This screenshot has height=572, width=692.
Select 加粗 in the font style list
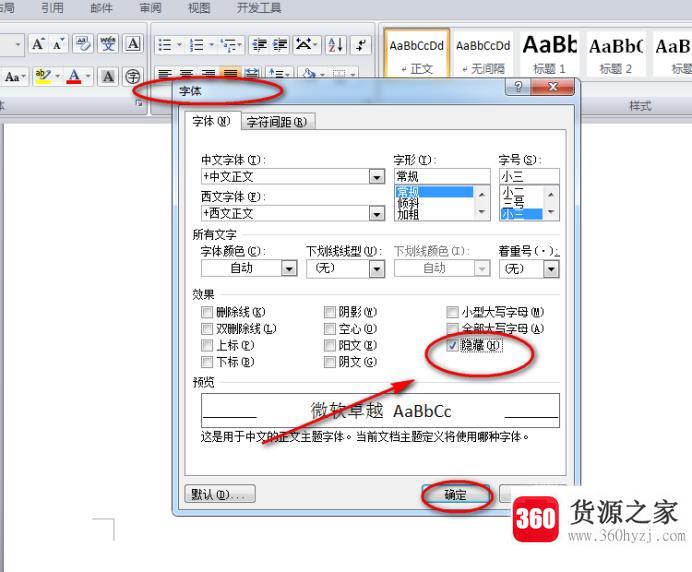click(434, 214)
